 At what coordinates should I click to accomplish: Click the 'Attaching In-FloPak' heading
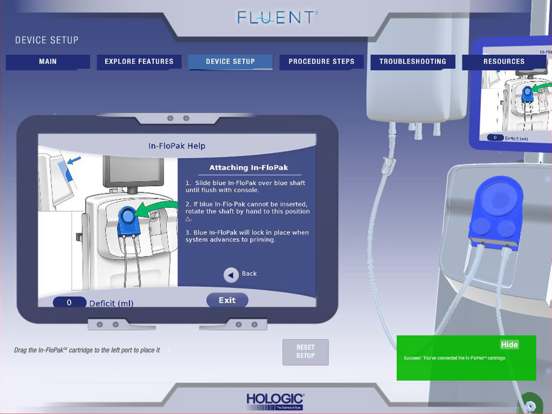coord(249,168)
